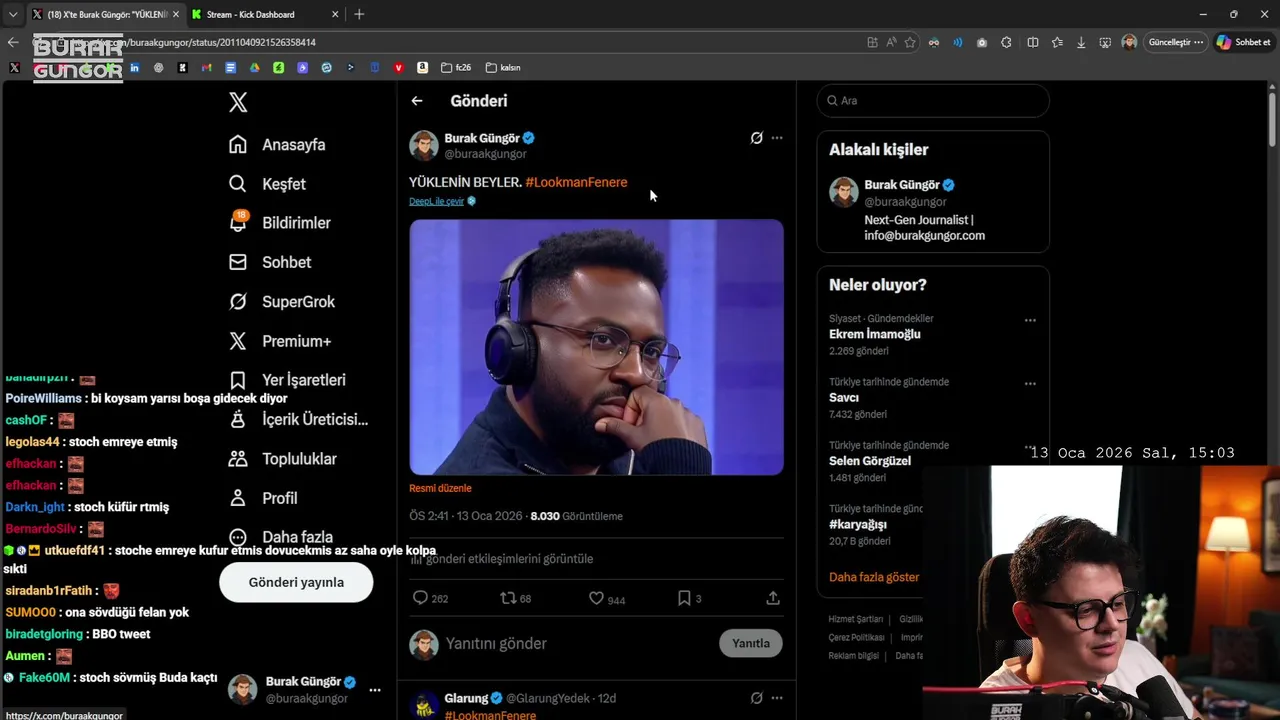This screenshot has height=720, width=1280.
Task: Click the Yanıtla button
Action: click(x=751, y=643)
